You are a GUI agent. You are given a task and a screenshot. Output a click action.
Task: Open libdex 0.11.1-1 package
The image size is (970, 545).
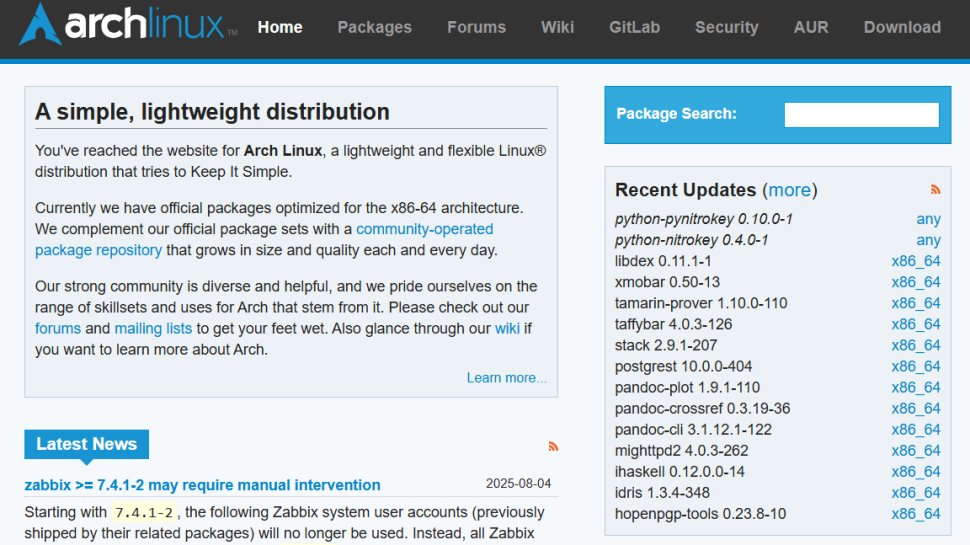(663, 261)
